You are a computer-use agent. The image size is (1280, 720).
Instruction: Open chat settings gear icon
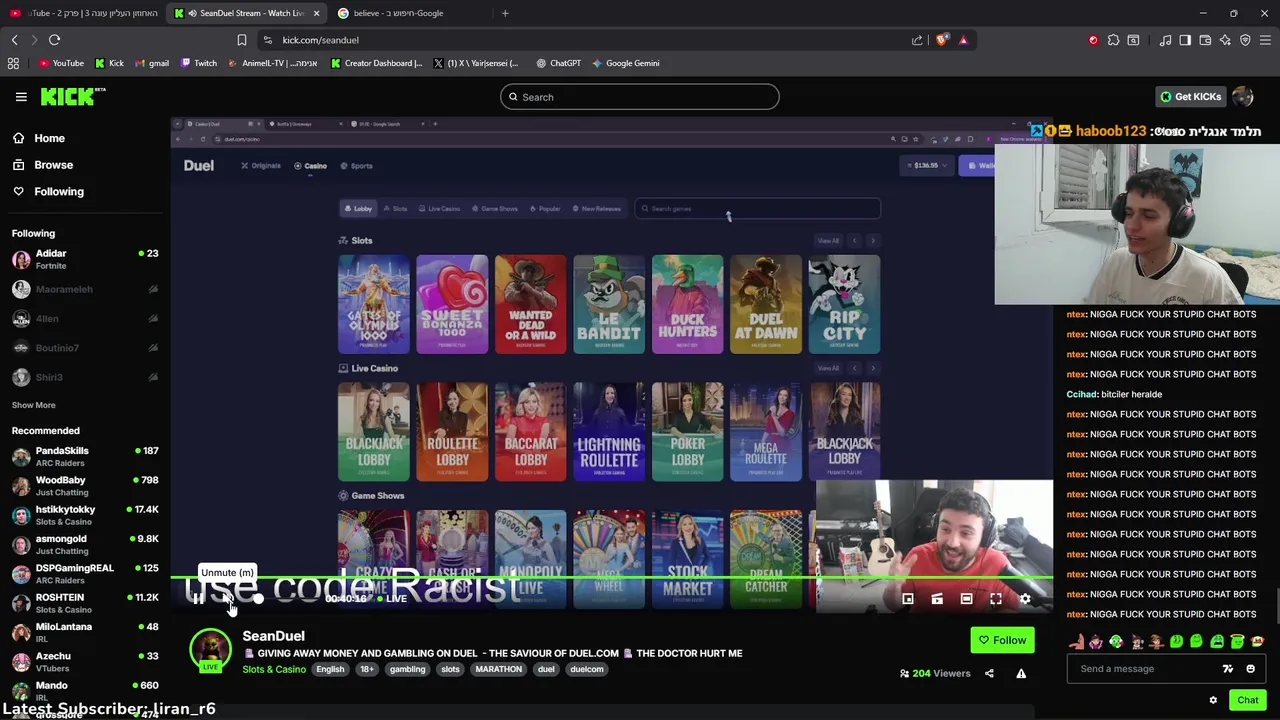coord(1213,700)
